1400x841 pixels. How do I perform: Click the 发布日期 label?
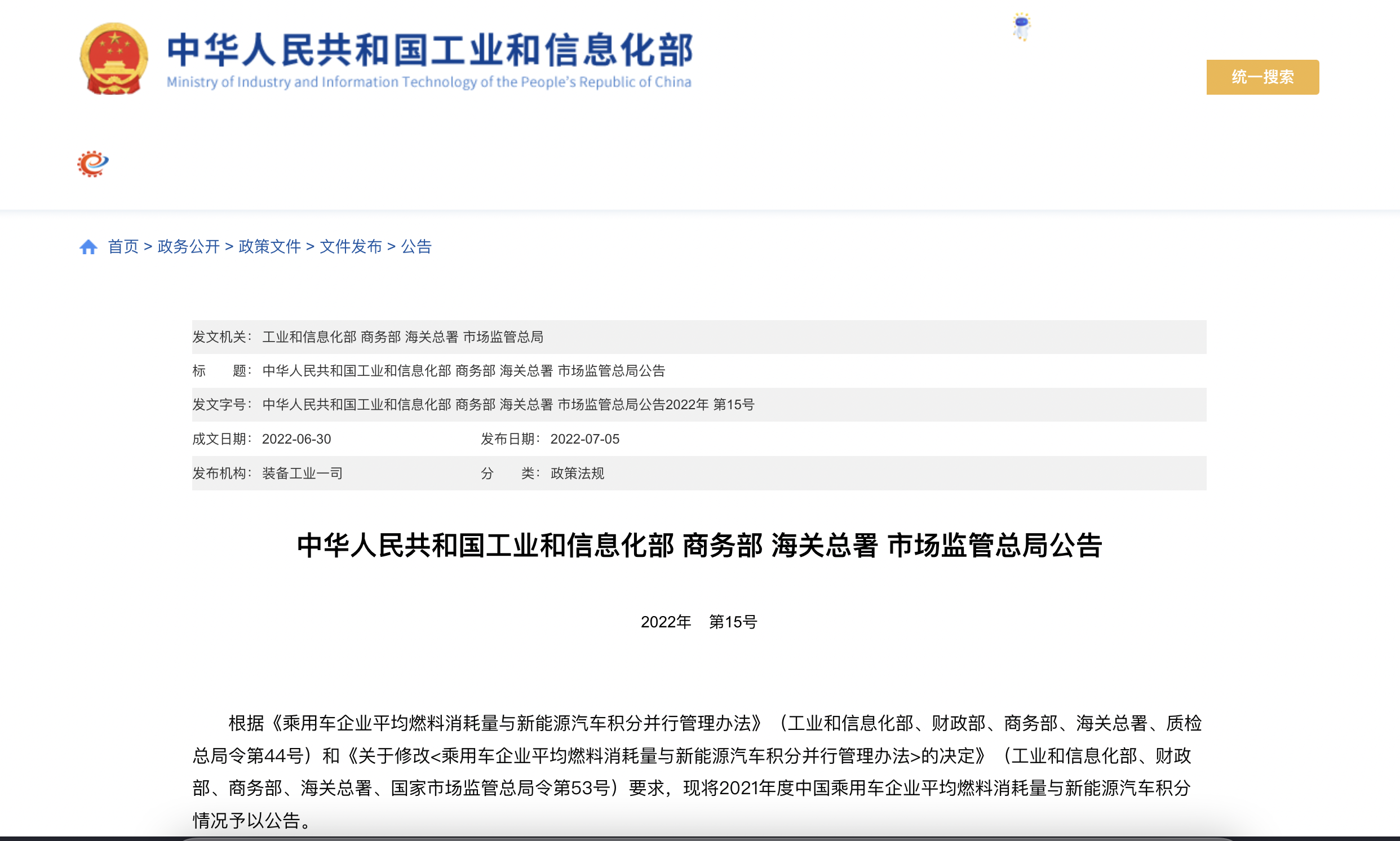[511, 439]
